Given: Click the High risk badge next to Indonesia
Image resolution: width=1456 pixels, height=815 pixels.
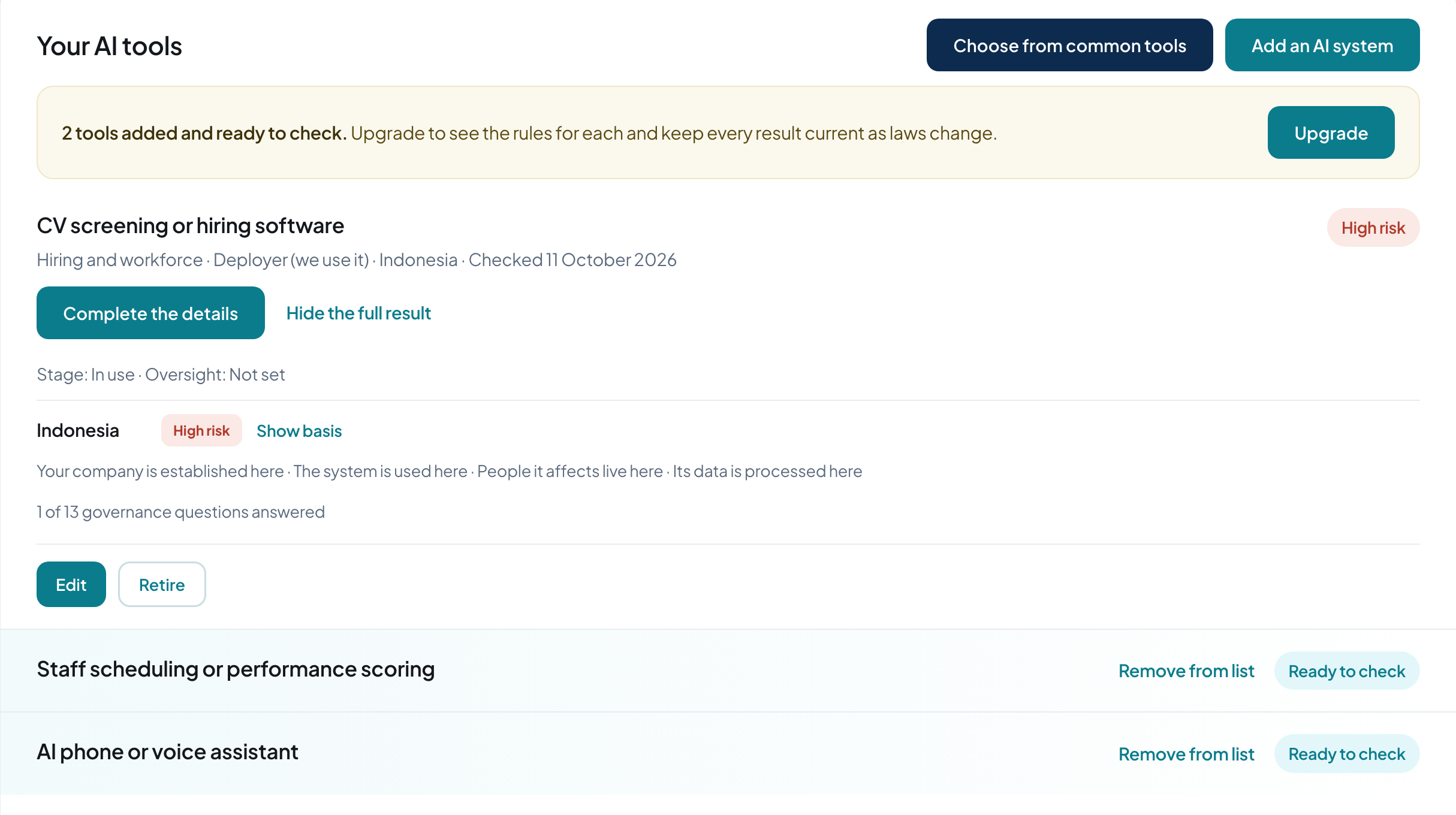Looking at the screenshot, I should (x=201, y=430).
